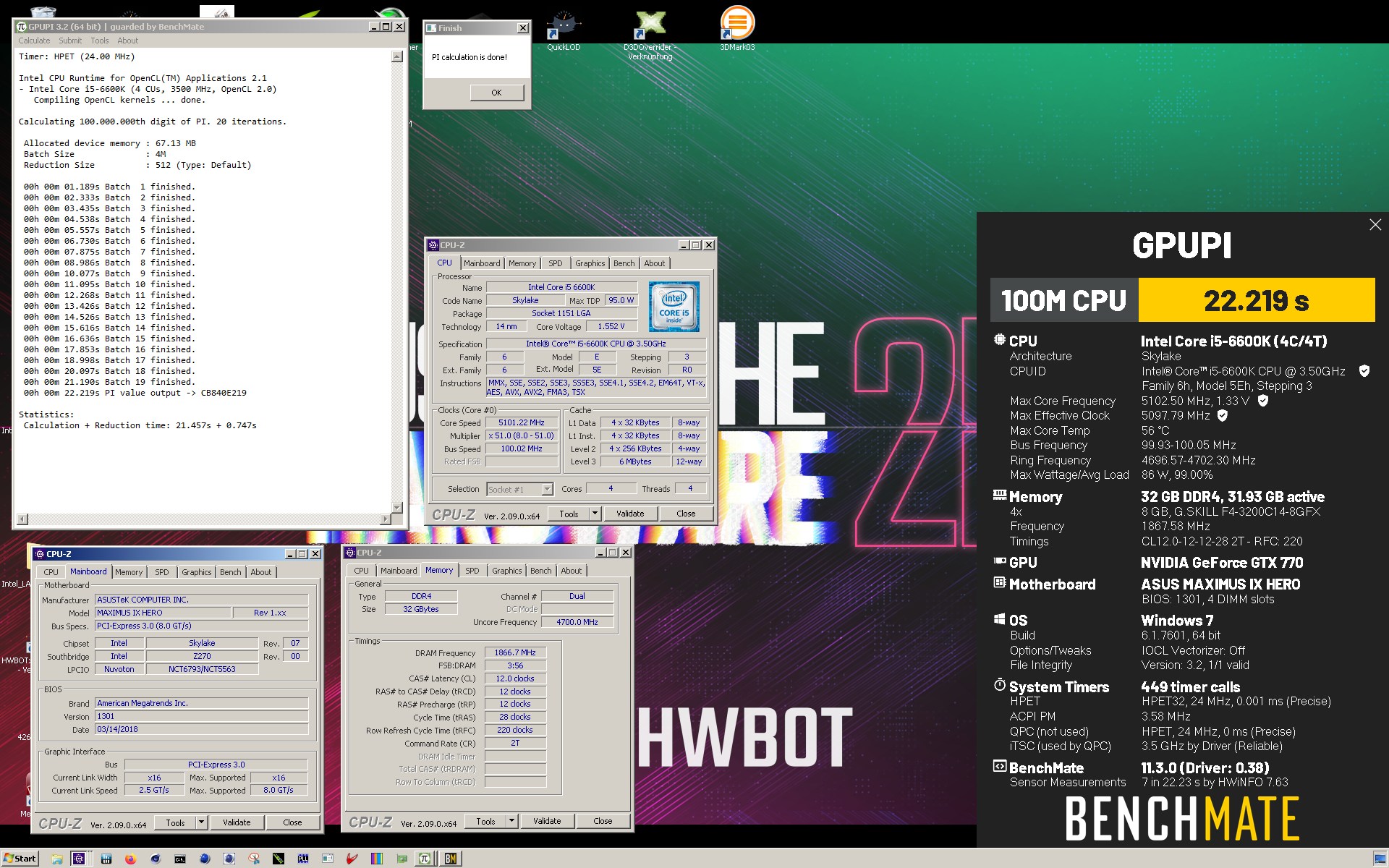Open the green graphics card taskbar icon
The height and width of the screenshot is (868, 1389).
click(402, 859)
